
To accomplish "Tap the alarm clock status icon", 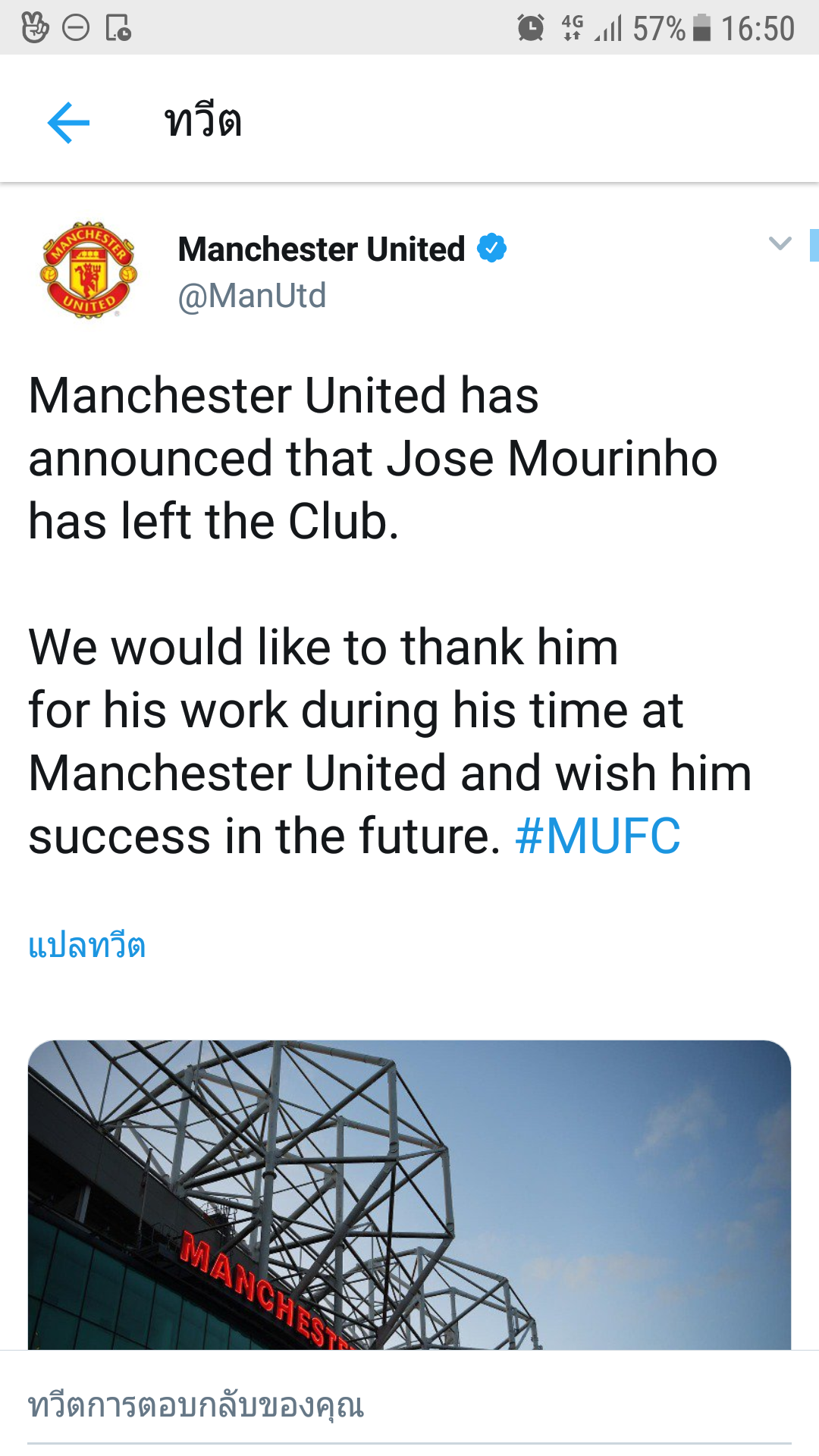I will [531, 28].
